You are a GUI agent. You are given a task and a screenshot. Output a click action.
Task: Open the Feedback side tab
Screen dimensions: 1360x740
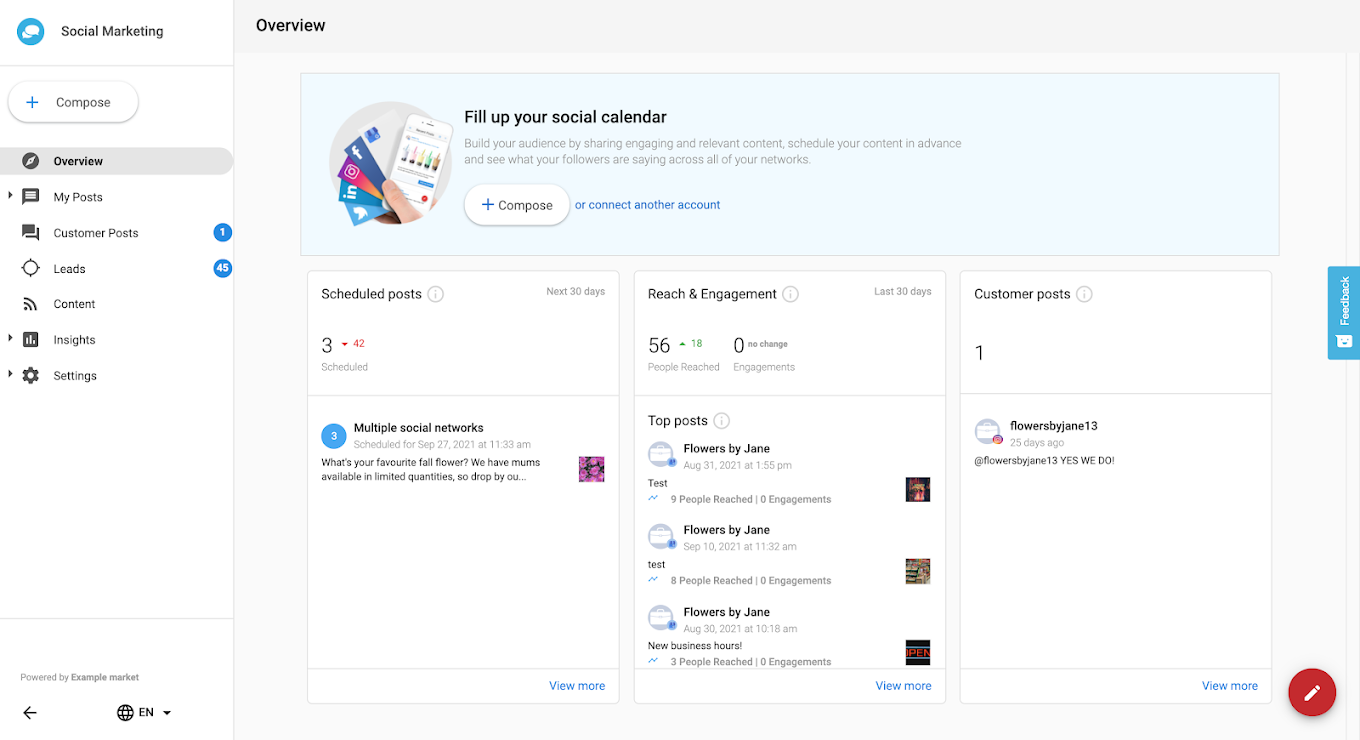pos(1343,312)
